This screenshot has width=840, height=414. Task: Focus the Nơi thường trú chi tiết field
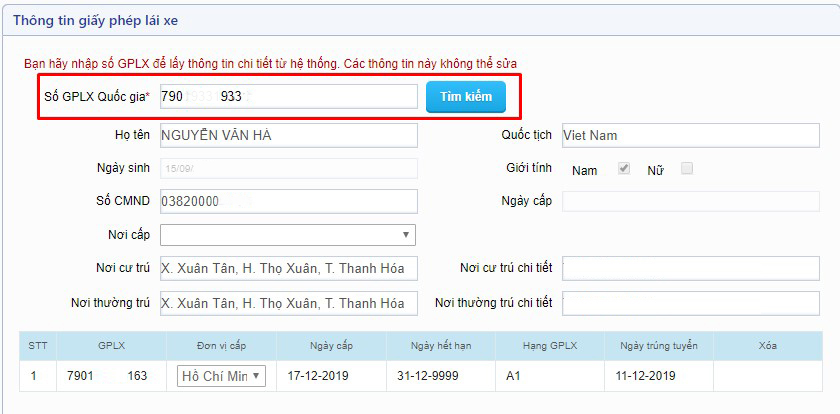click(689, 302)
